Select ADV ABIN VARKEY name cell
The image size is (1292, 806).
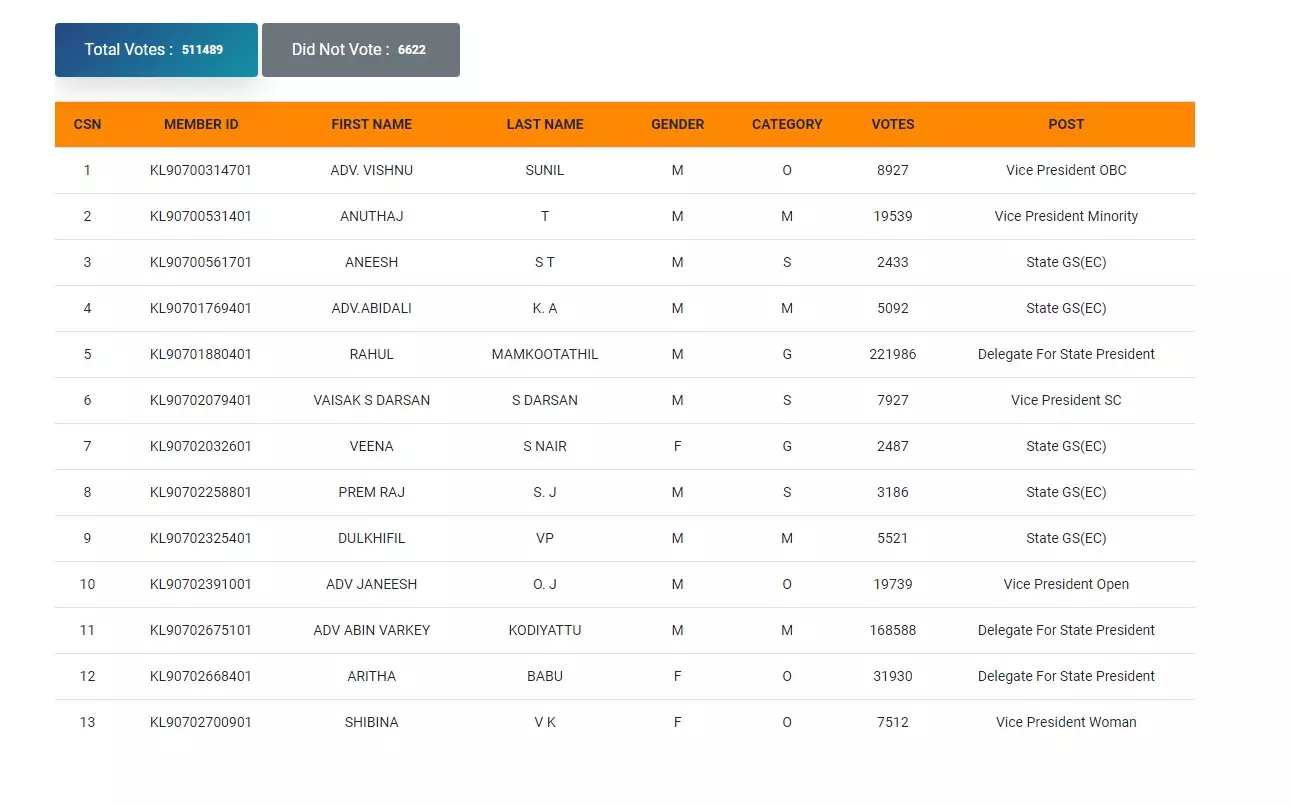tap(371, 630)
